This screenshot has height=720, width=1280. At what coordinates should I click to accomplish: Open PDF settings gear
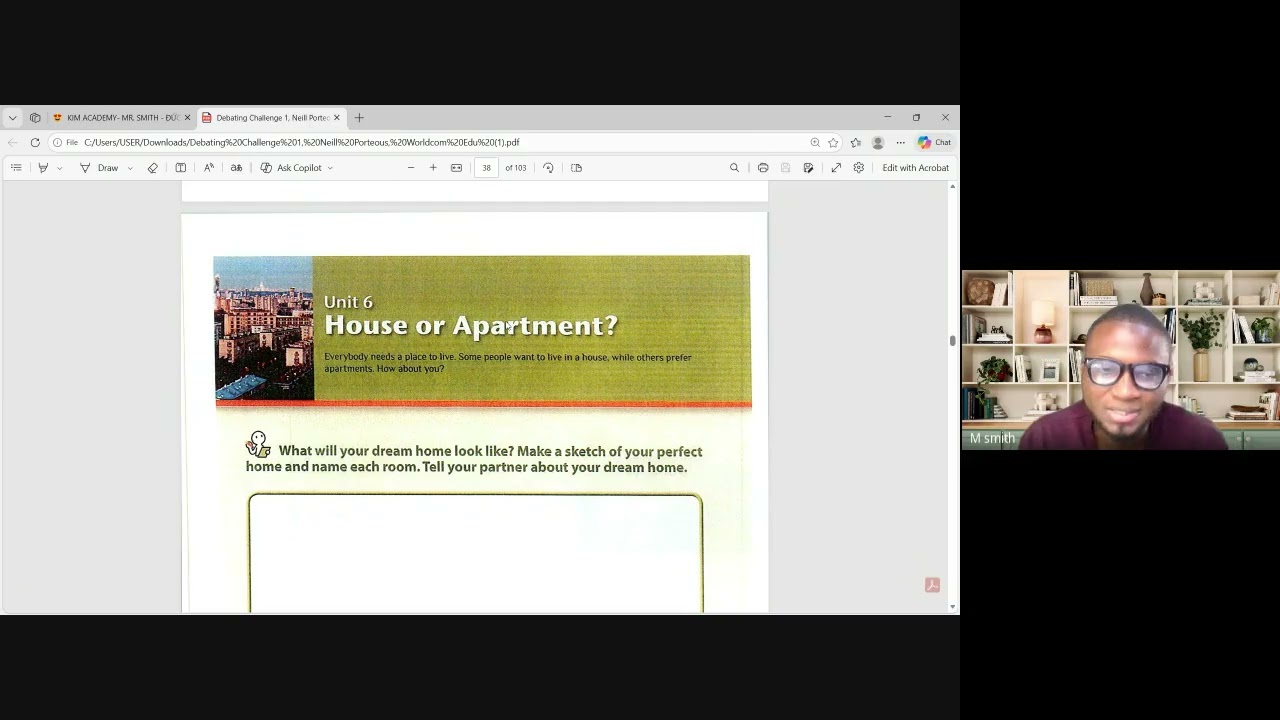(859, 168)
